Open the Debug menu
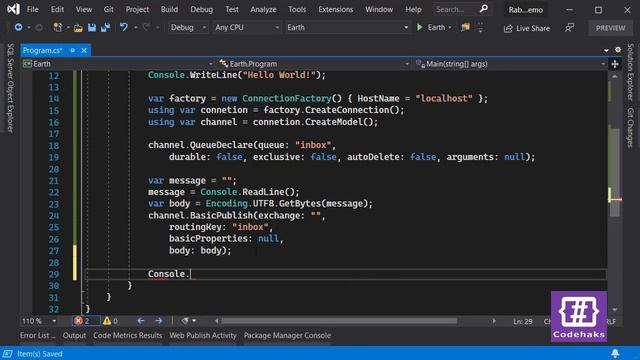Screen dimensions: 640x360 click(x=201, y=9)
